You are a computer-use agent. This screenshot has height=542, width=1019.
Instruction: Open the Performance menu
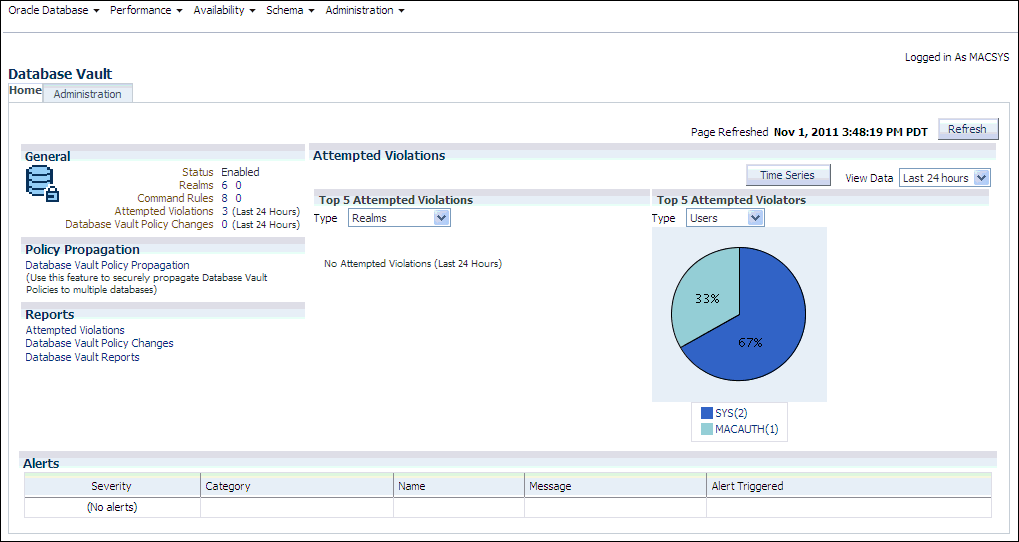146,10
